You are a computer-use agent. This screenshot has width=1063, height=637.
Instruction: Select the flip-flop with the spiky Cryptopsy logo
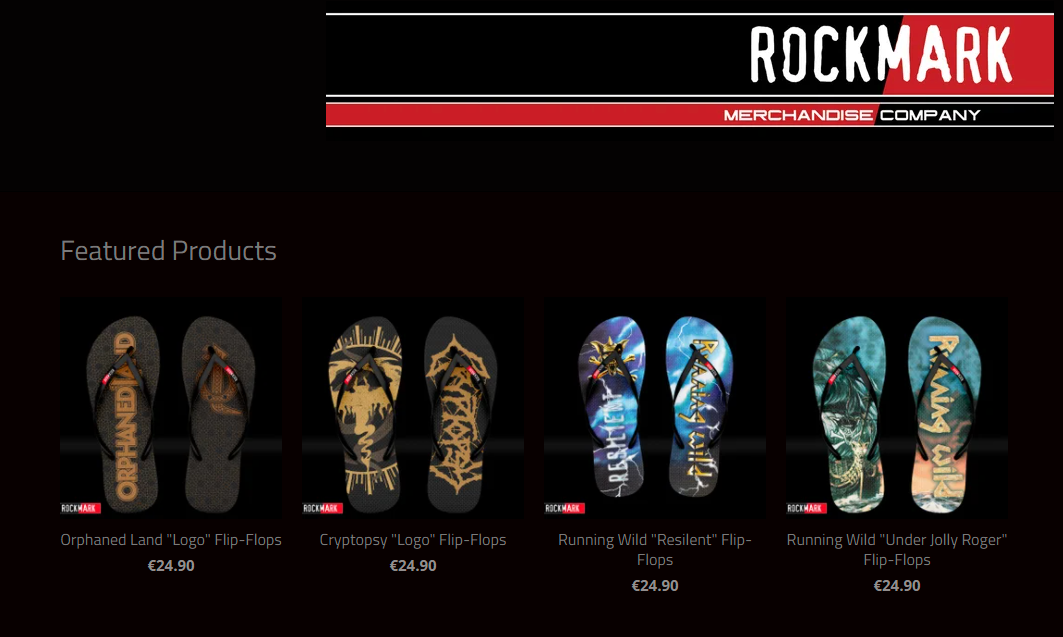pos(462,413)
